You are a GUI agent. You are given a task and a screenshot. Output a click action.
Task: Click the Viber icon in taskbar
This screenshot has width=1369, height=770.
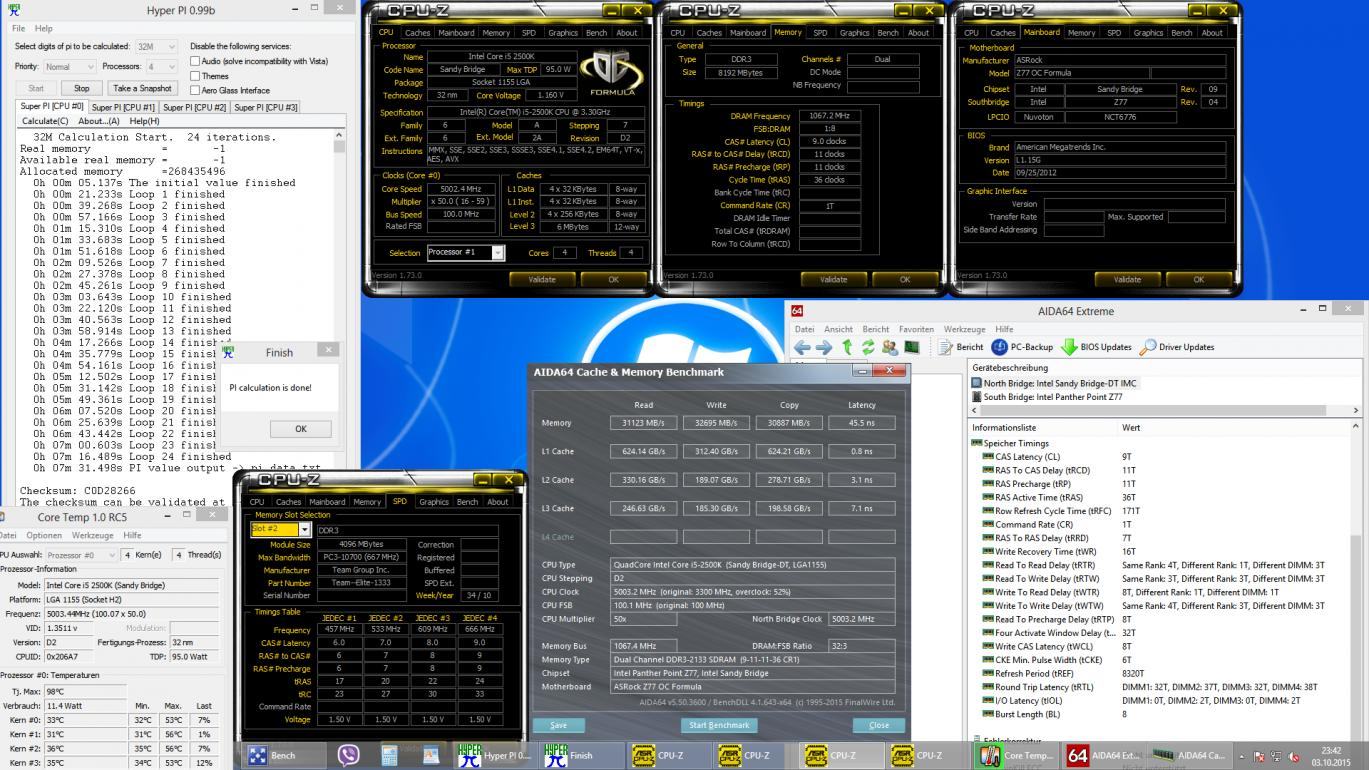(348, 756)
